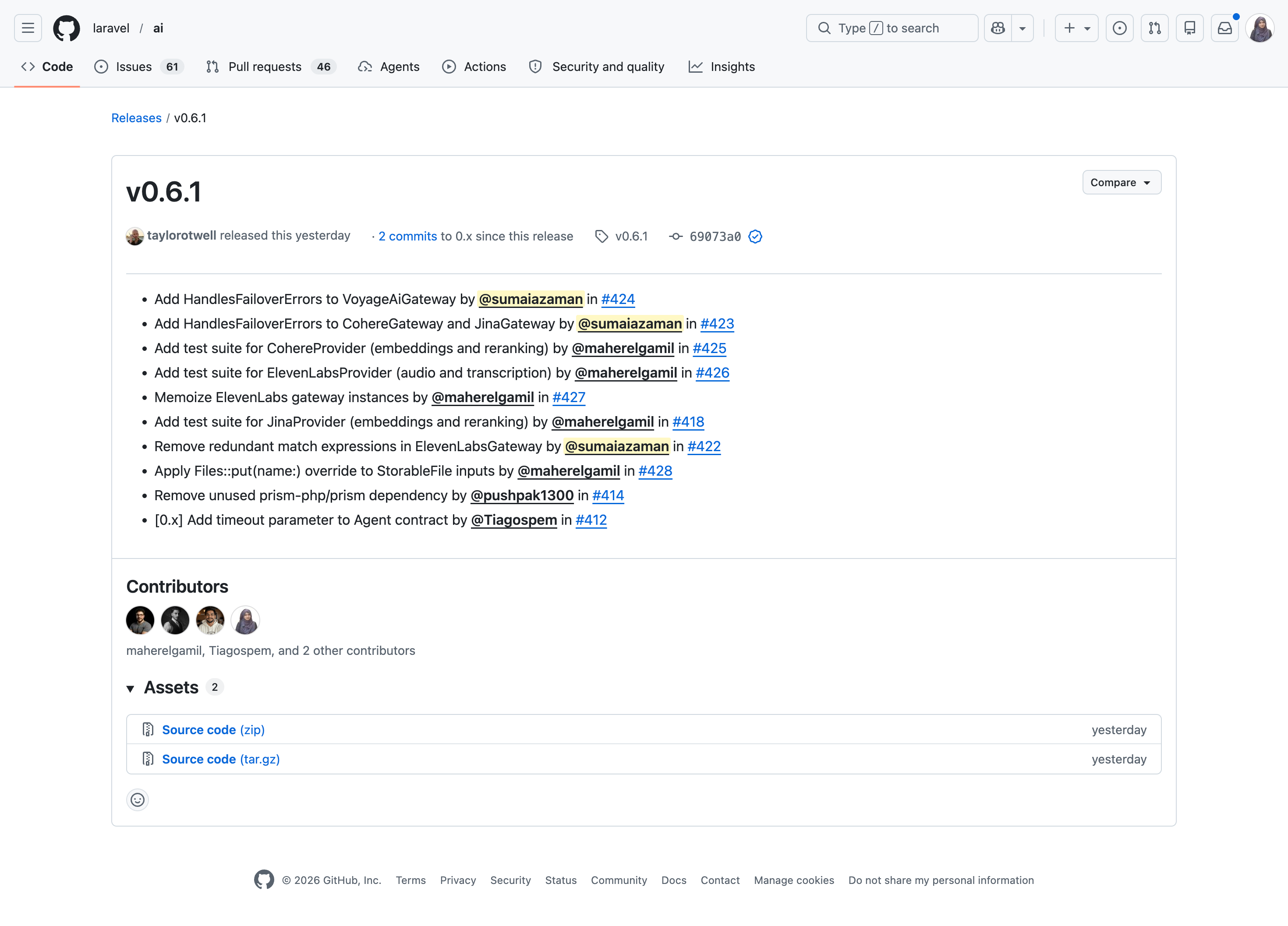
Task: Click the footer GitHub logo
Action: pyautogui.click(x=264, y=880)
